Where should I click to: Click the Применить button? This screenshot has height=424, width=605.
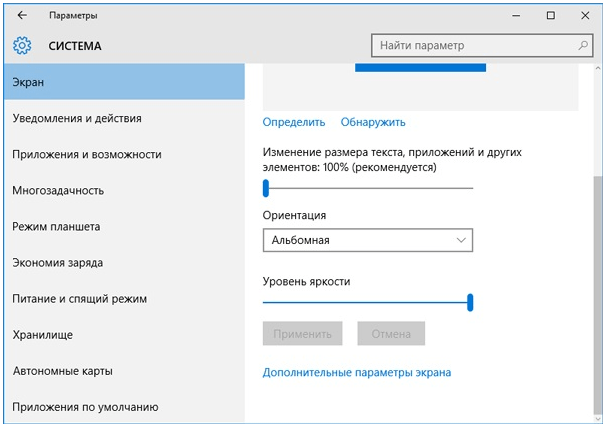tap(302, 333)
